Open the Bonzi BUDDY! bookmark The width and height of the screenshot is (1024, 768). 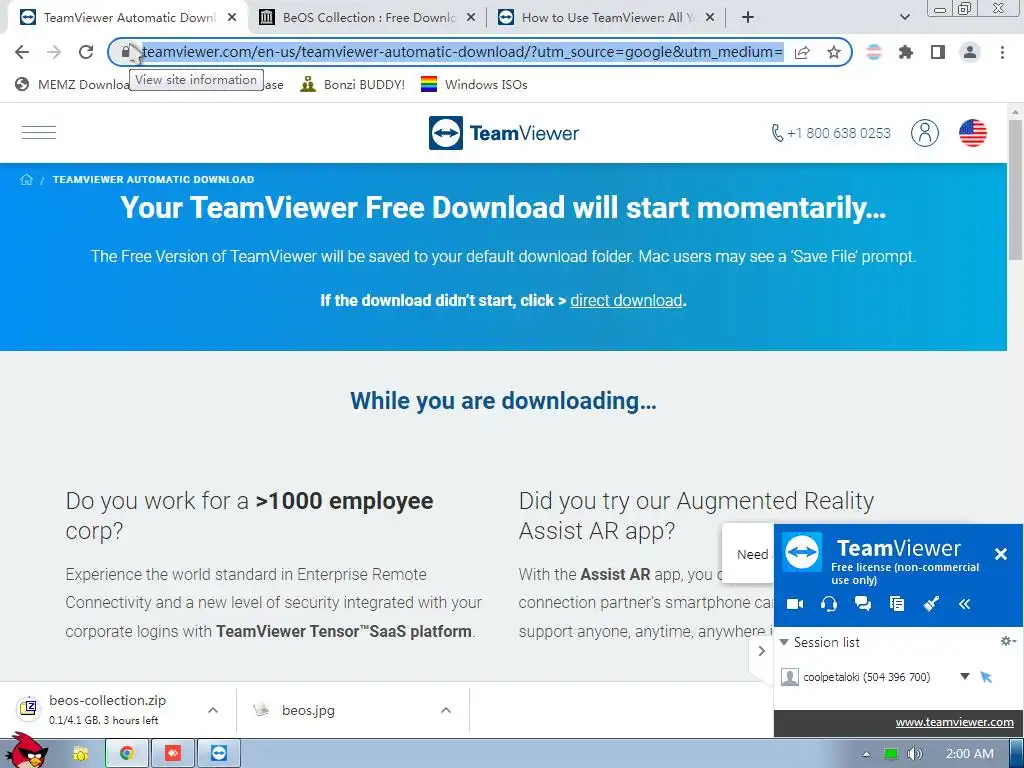pos(353,84)
